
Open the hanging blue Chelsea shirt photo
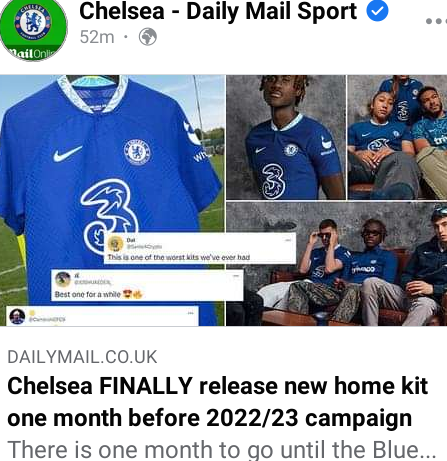click(x=112, y=200)
